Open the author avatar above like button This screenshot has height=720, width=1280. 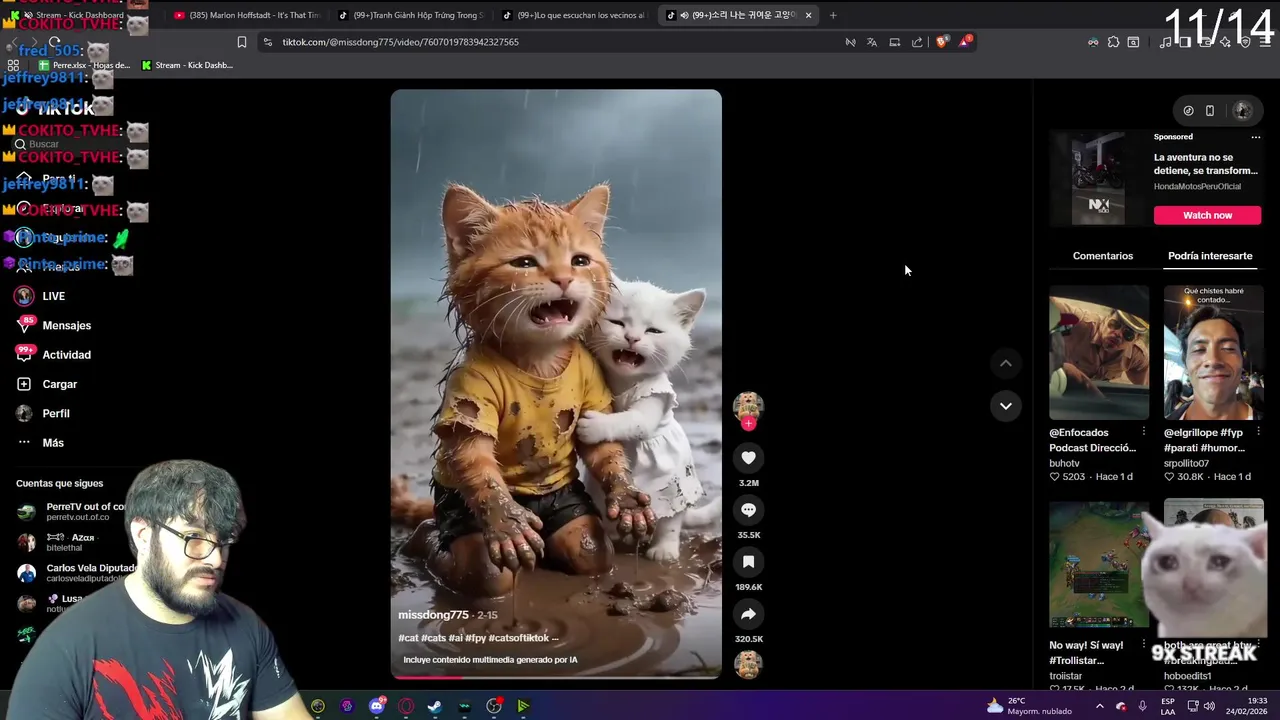(x=748, y=405)
